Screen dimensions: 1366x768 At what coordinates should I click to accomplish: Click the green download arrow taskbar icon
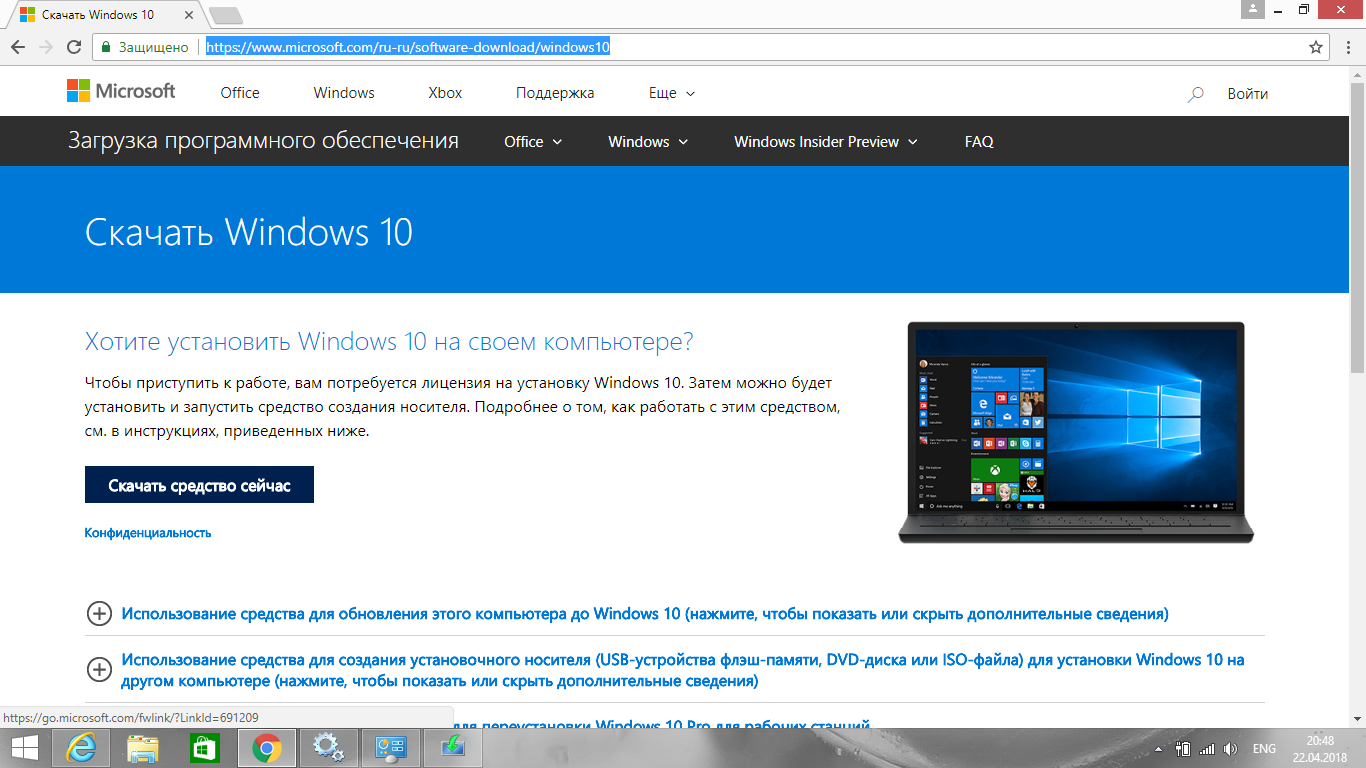[452, 748]
